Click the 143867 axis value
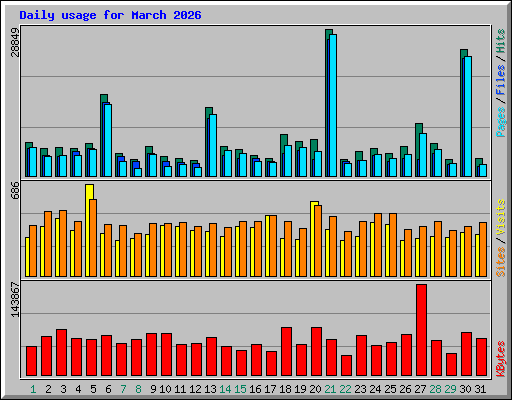Screen dimensions: 512x400 click(x=15, y=300)
